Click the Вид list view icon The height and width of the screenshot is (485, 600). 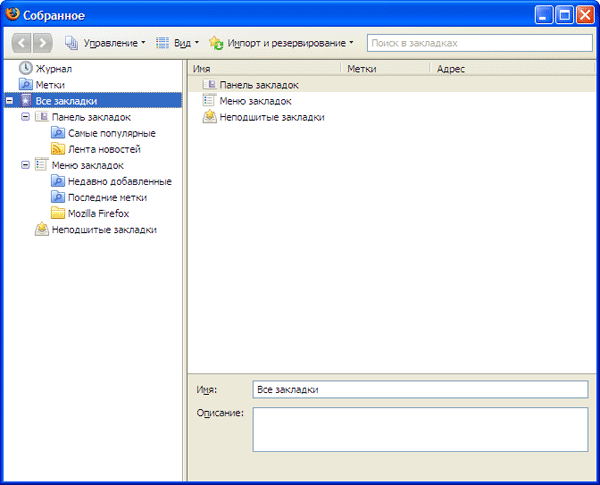162,43
